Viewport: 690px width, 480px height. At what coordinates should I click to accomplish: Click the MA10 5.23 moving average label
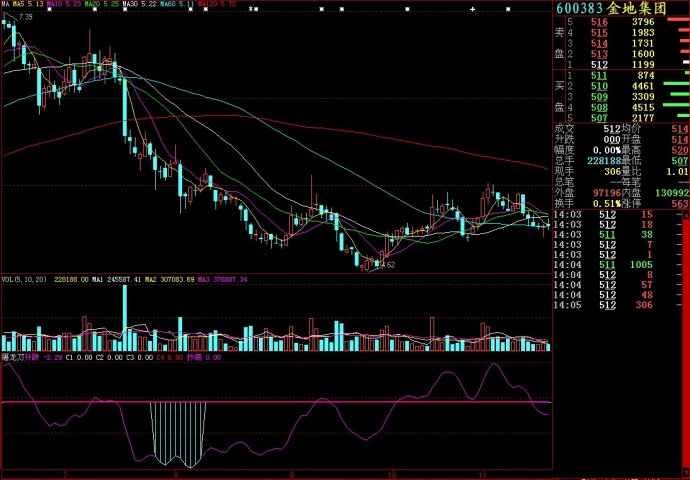point(64,4)
